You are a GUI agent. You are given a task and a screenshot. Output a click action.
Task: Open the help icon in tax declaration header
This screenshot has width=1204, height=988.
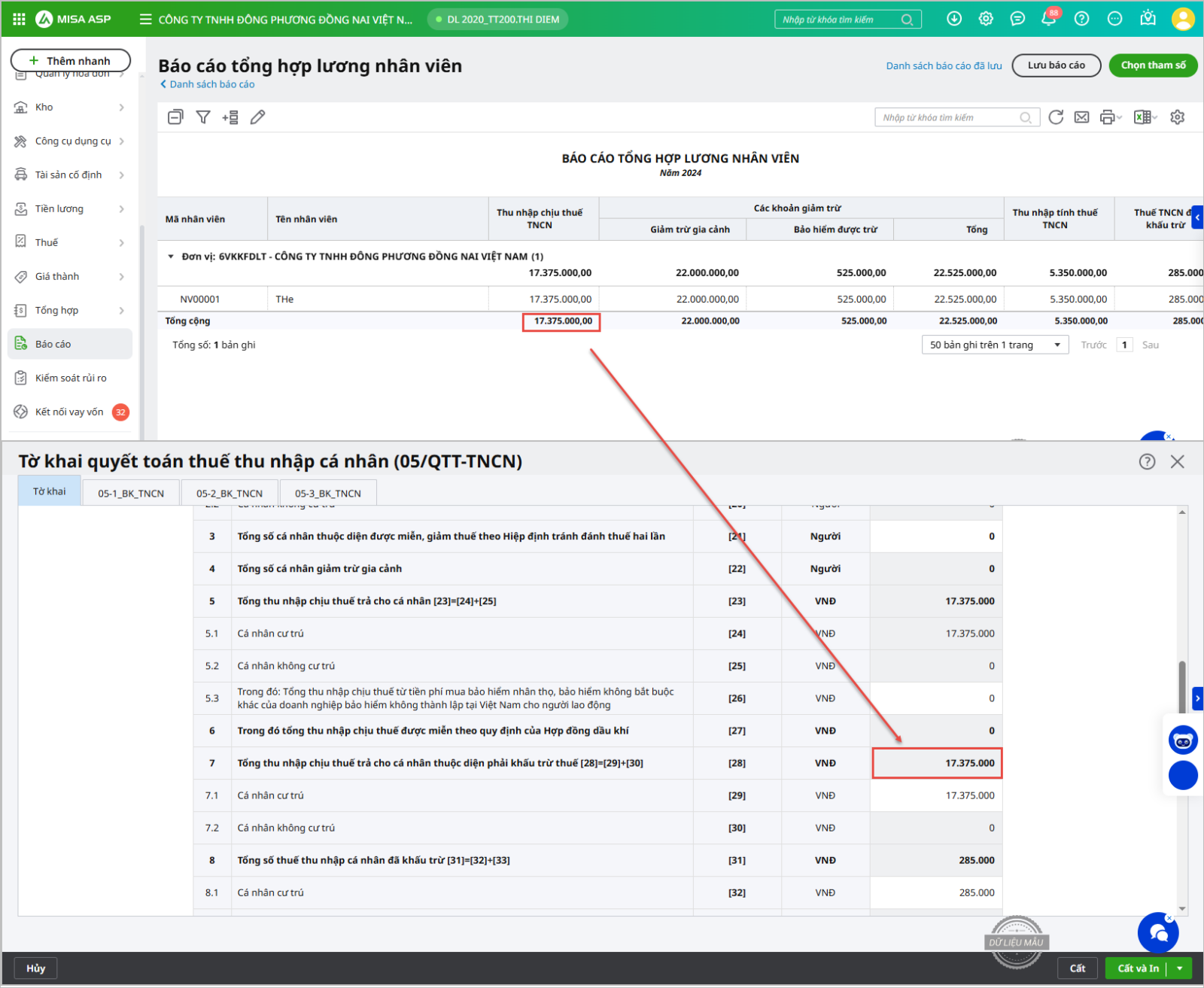click(x=1147, y=461)
